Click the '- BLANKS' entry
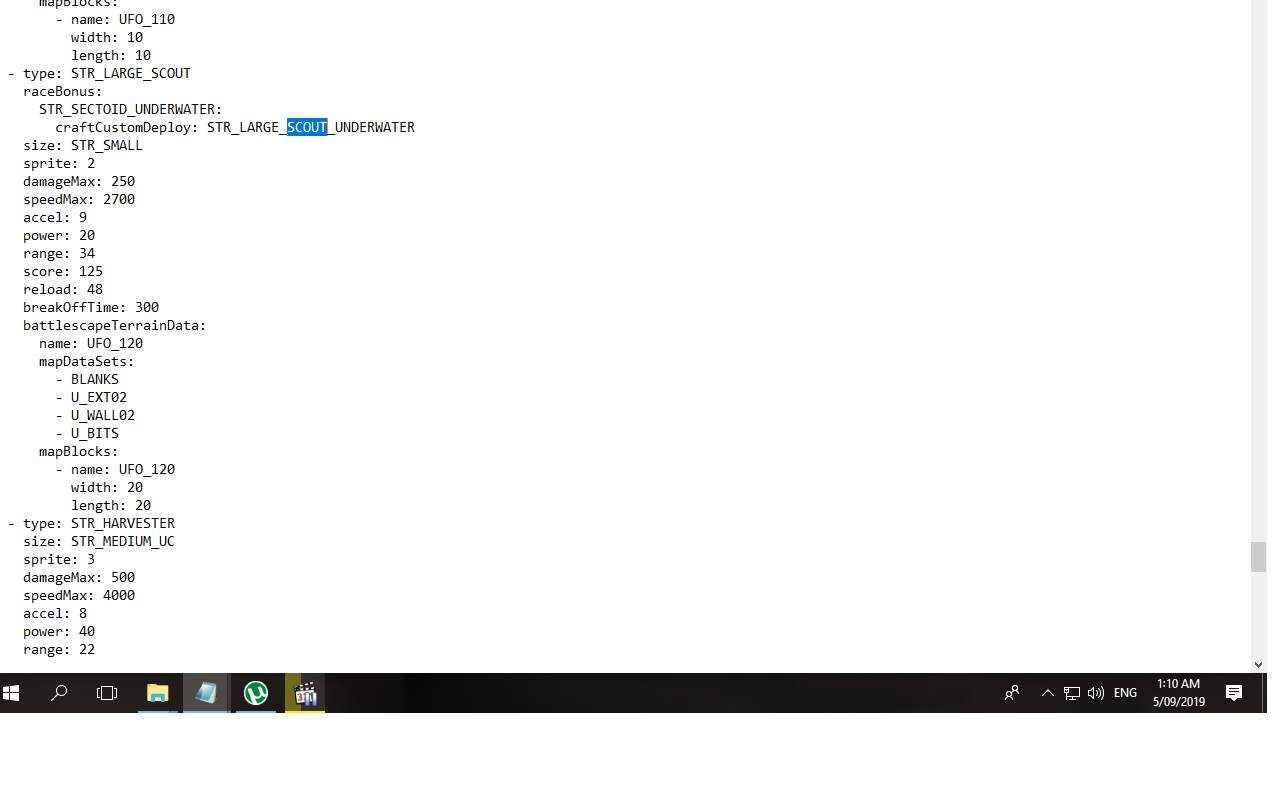Screen dimensions: 1280x800 (87, 379)
